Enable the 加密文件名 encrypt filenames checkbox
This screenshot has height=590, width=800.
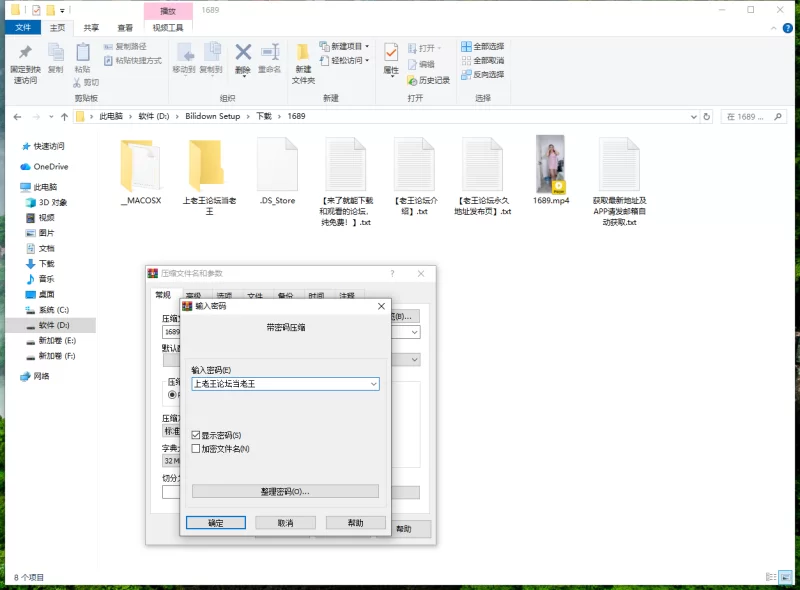tap(195, 447)
